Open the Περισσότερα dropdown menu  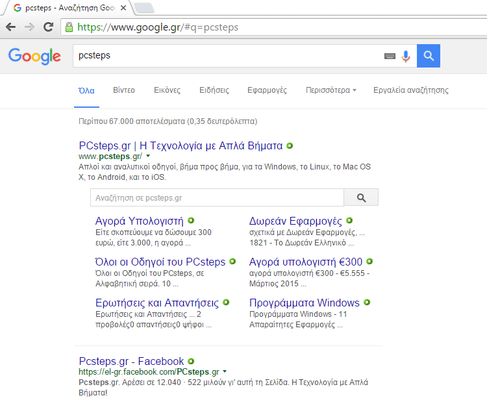coord(331,90)
